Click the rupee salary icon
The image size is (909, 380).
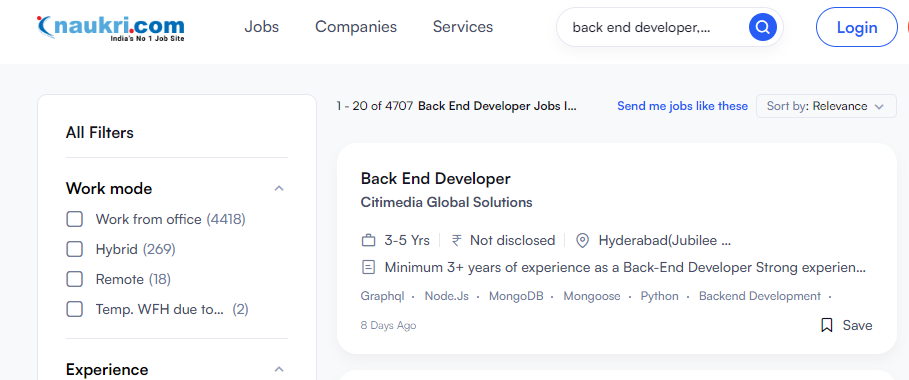pos(457,240)
